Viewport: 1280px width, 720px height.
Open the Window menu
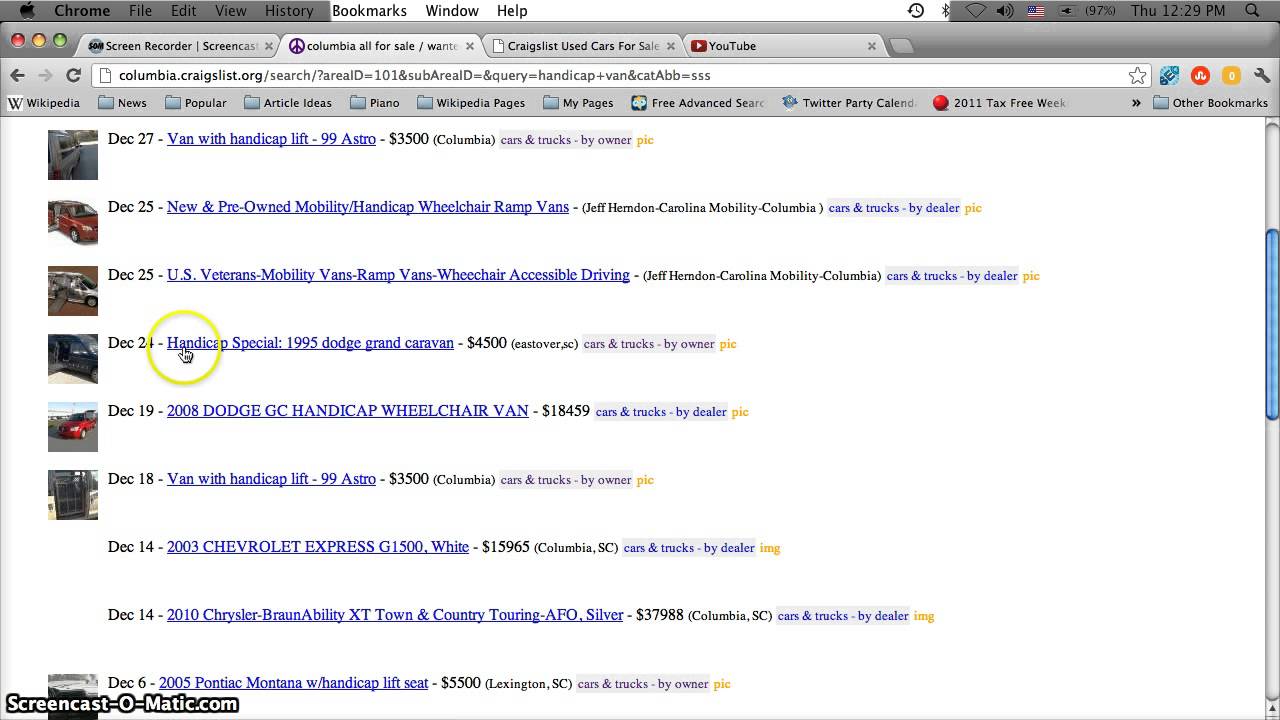point(452,10)
